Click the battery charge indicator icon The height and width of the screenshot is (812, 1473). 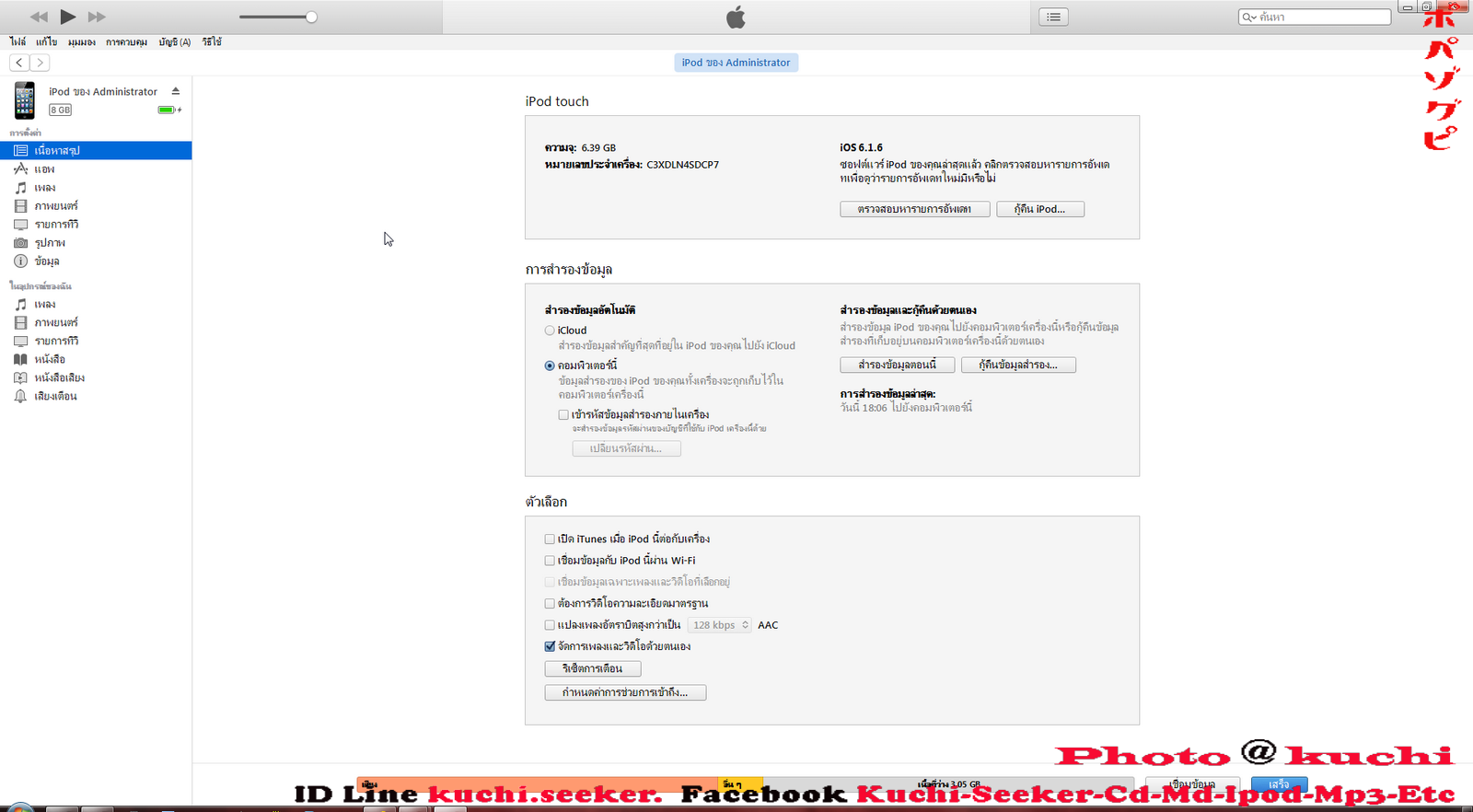point(168,110)
